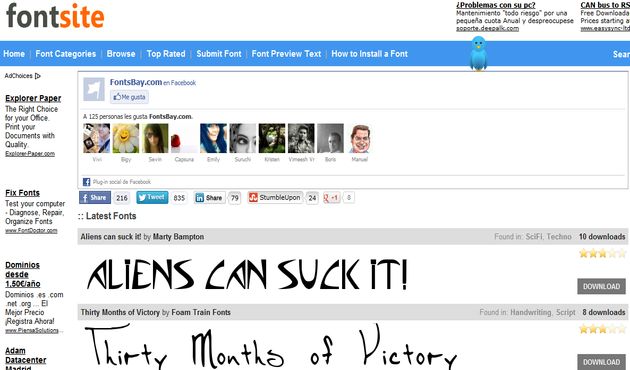Download the Aliens can suck it! font
Image resolution: width=630 pixels, height=370 pixels.
pos(601,286)
